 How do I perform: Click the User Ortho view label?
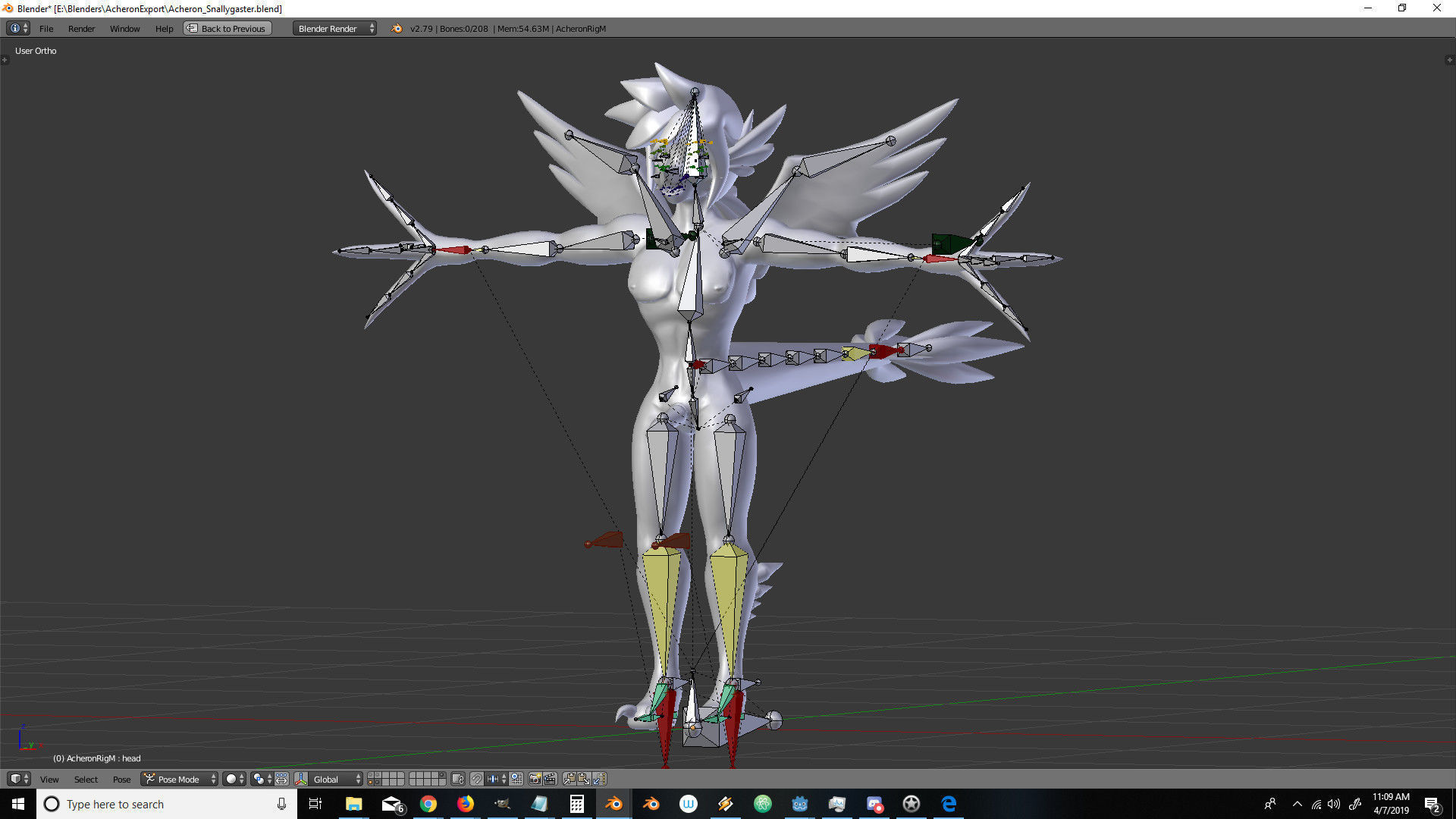[36, 51]
